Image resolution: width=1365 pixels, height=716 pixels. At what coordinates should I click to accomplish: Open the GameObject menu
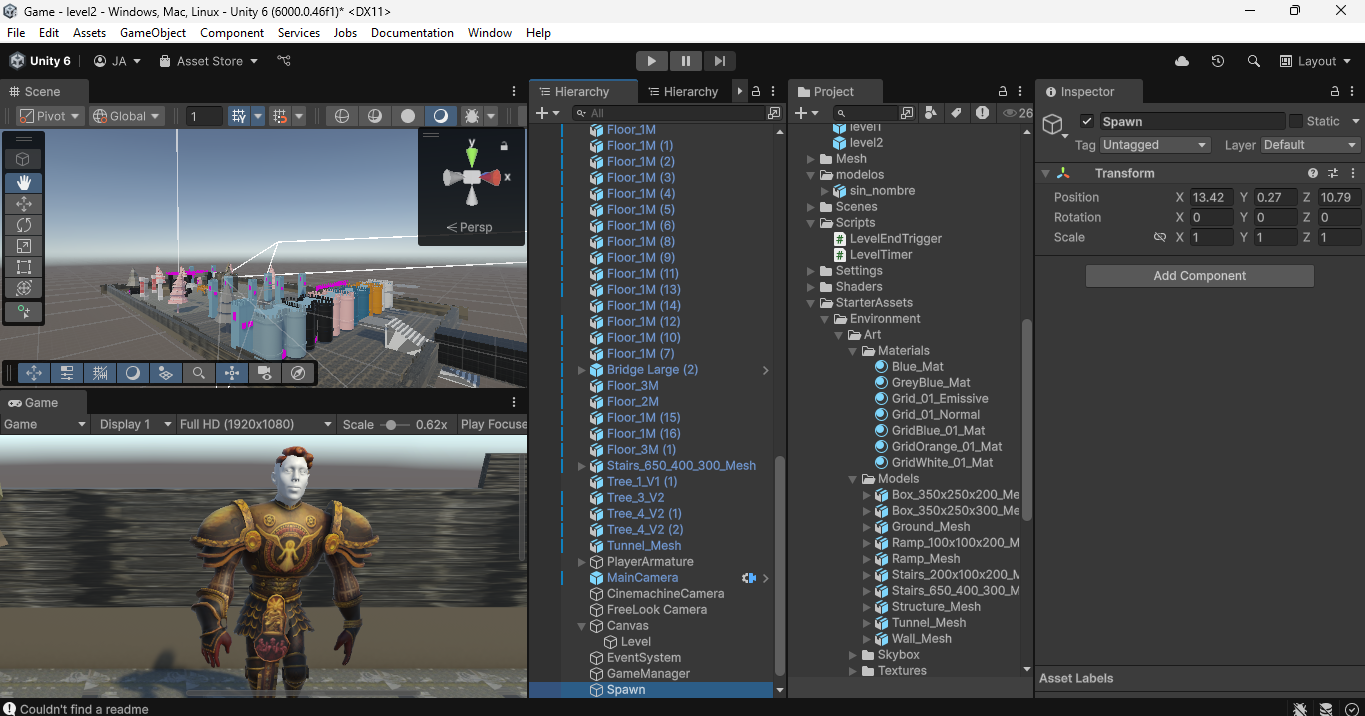(153, 33)
